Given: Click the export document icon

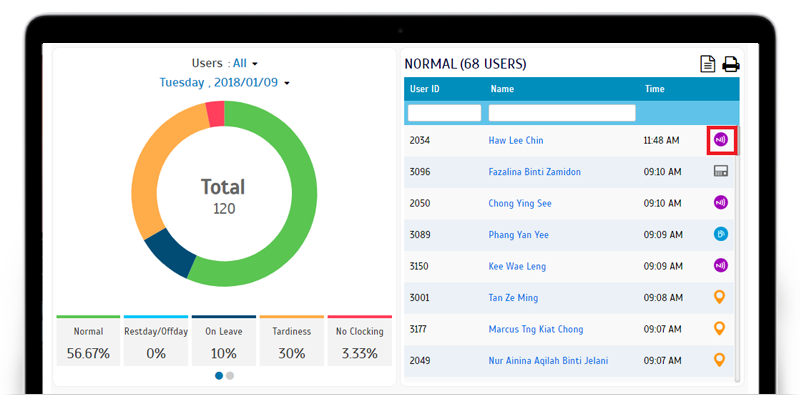Looking at the screenshot, I should click(707, 64).
